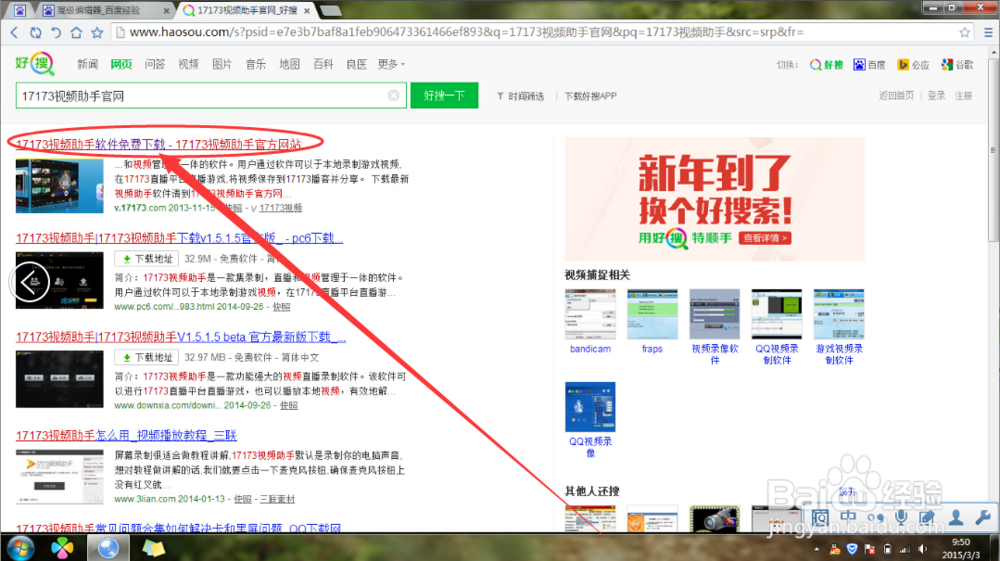Click 查看详情 on New Year banner

coord(765,238)
